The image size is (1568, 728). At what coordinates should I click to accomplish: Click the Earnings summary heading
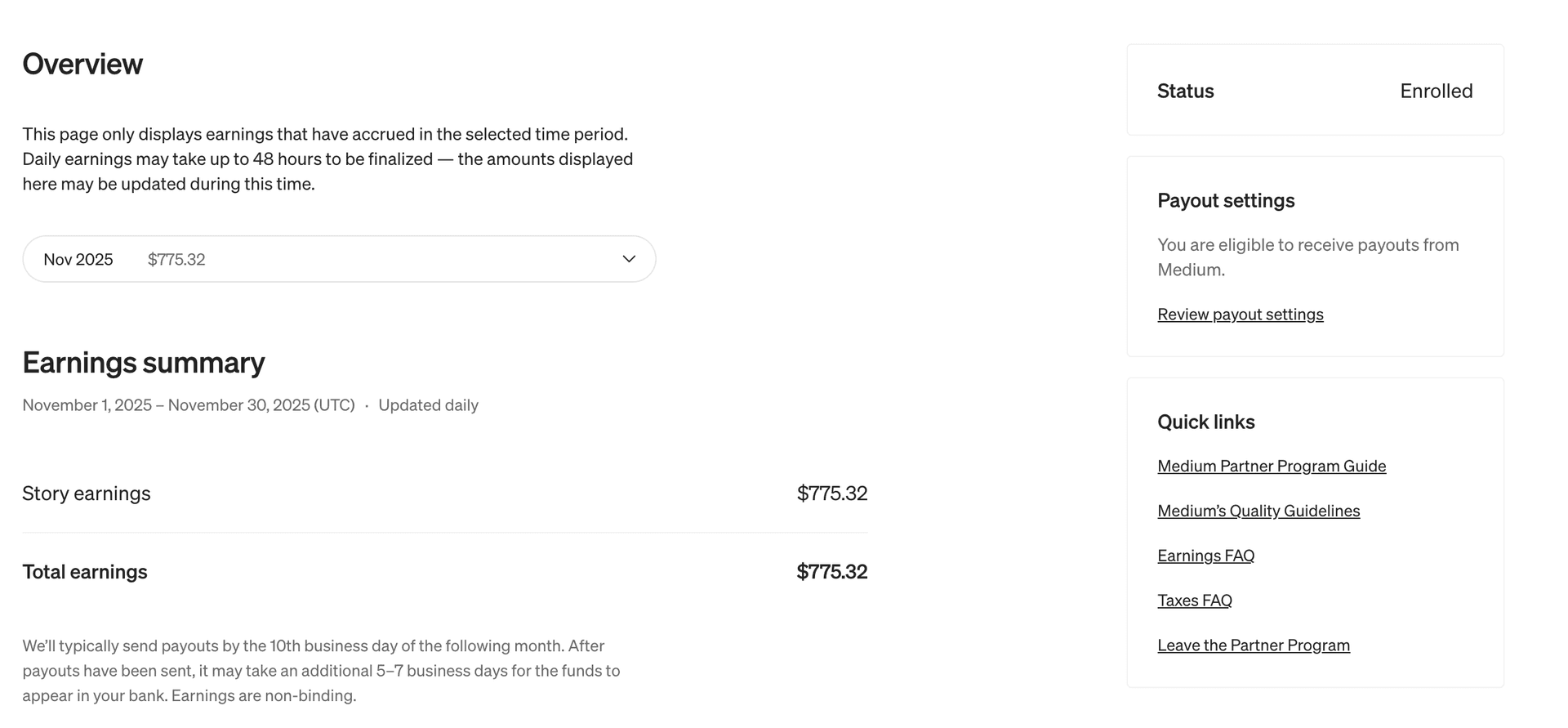[144, 363]
